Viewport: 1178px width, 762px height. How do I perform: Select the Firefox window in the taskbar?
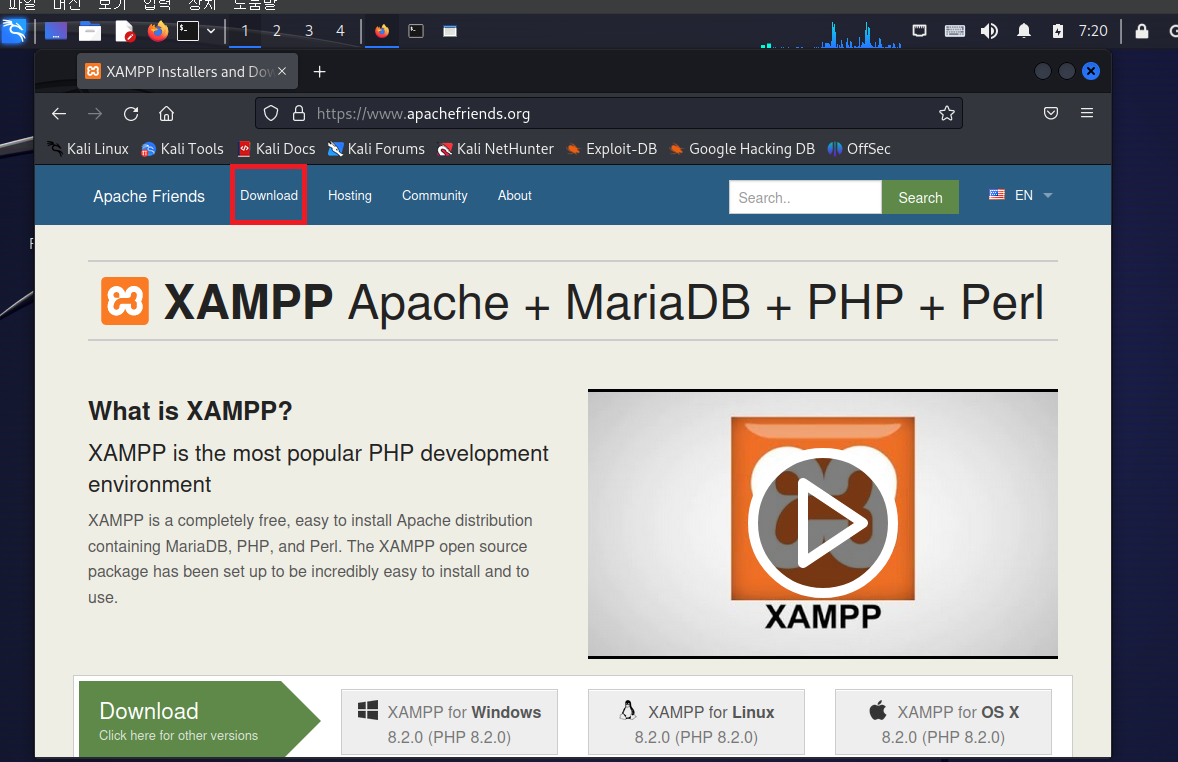[x=382, y=31]
